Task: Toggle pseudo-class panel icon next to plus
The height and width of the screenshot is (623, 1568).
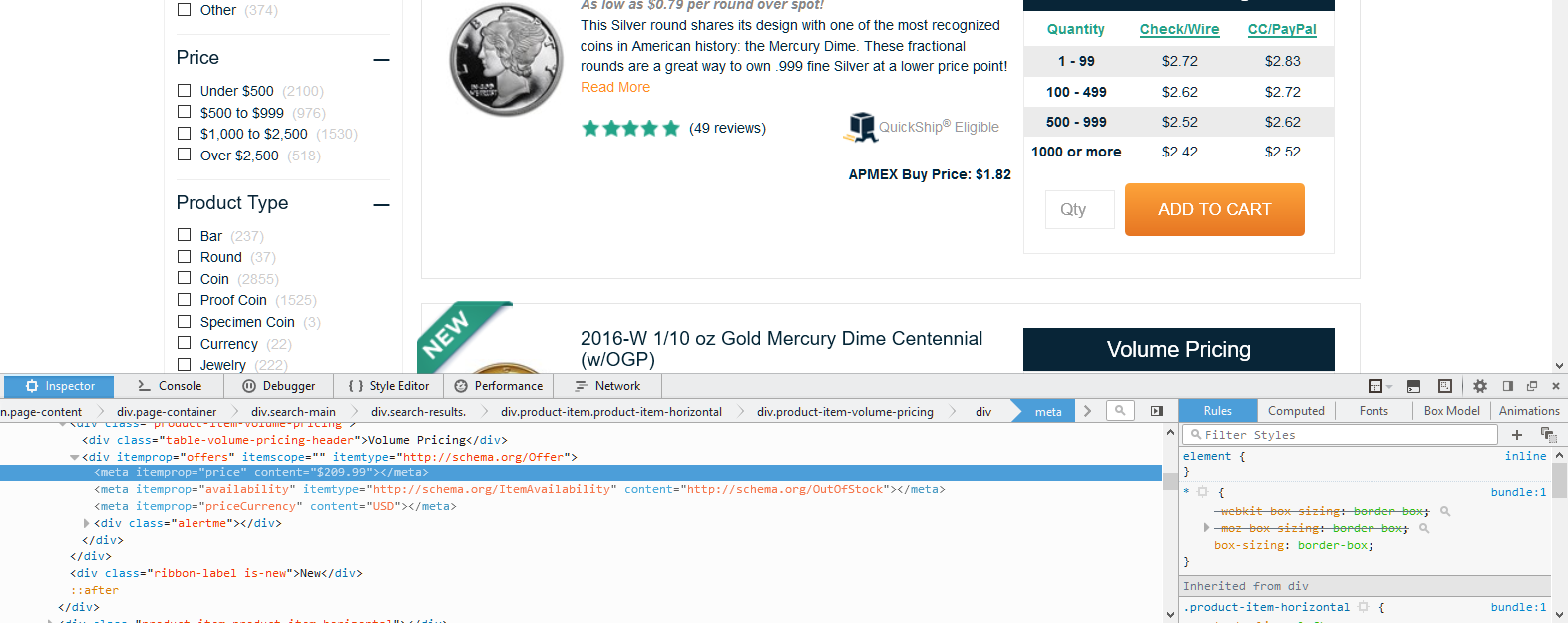Action: pos(1548,434)
